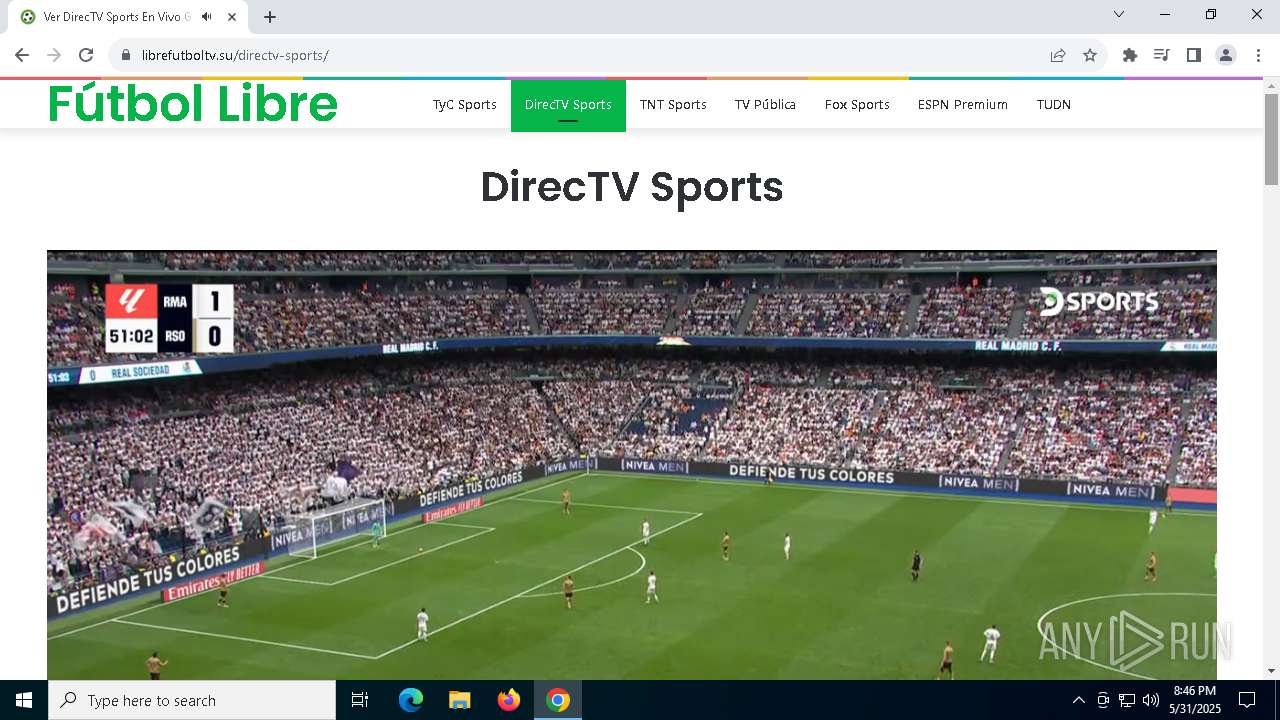Click the browser forward arrow
This screenshot has height=720, width=1280.
[x=54, y=55]
